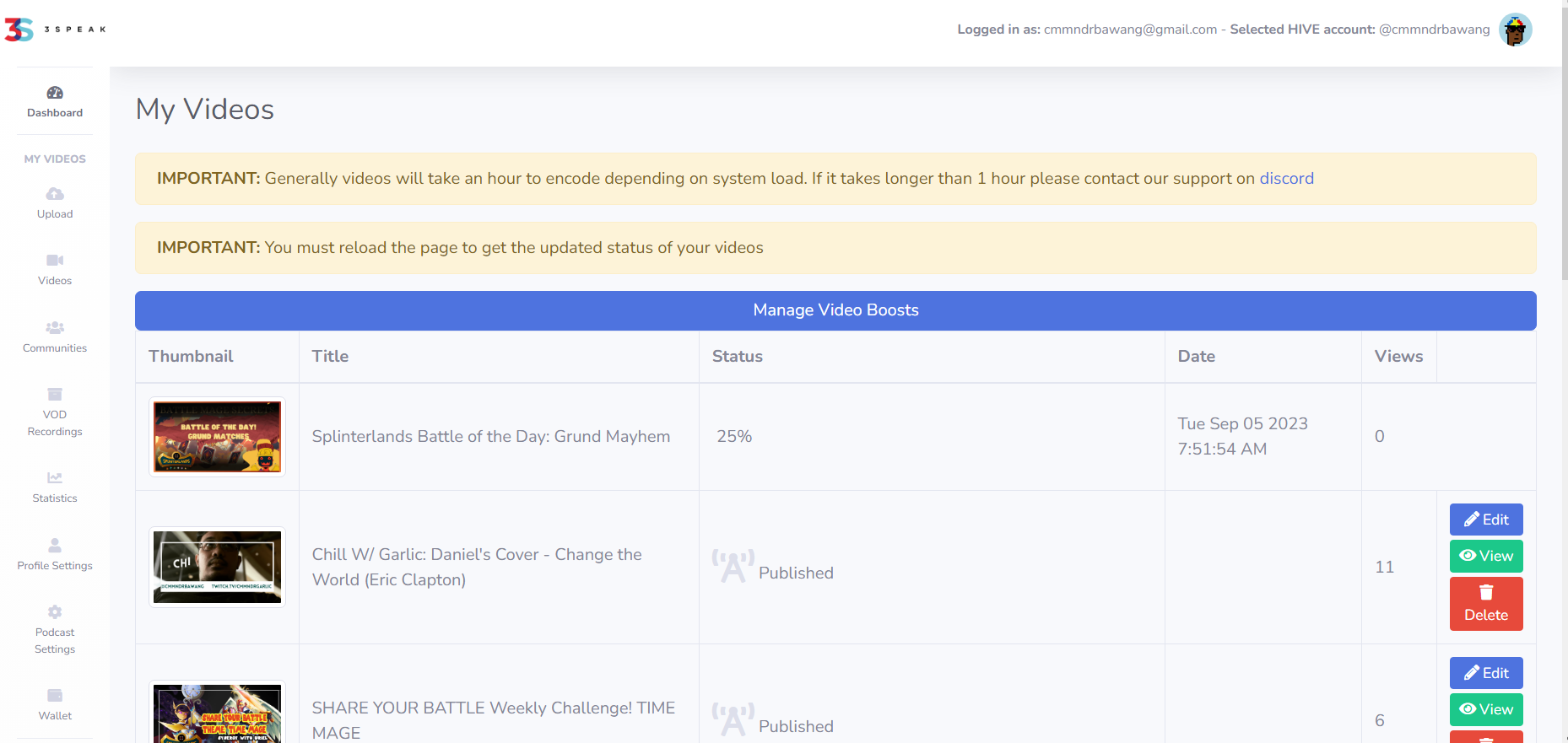Click the user avatar picture
1568x743 pixels.
pyautogui.click(x=1516, y=30)
